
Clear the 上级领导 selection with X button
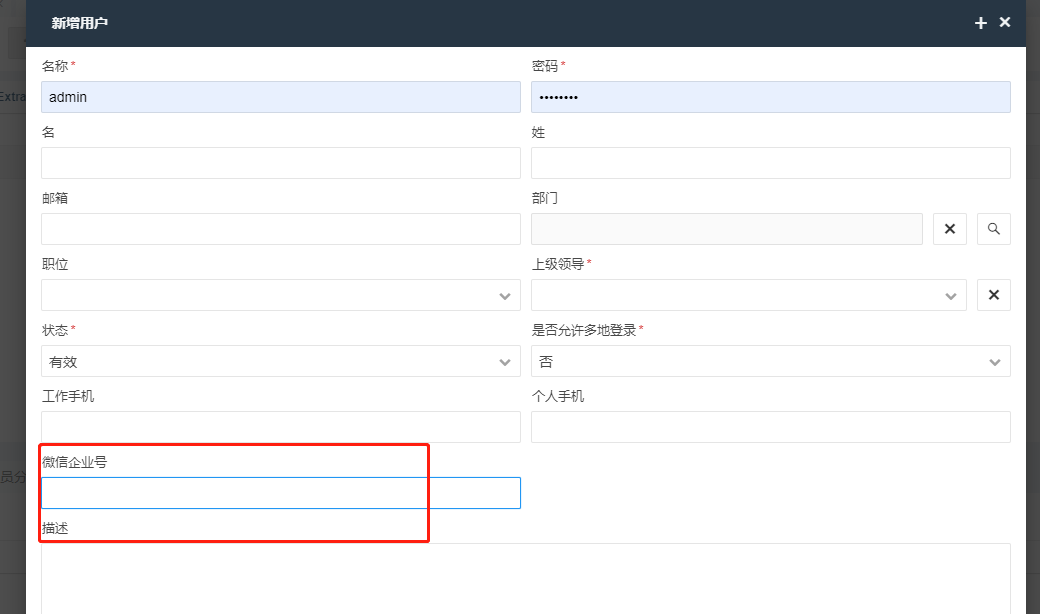point(994,295)
